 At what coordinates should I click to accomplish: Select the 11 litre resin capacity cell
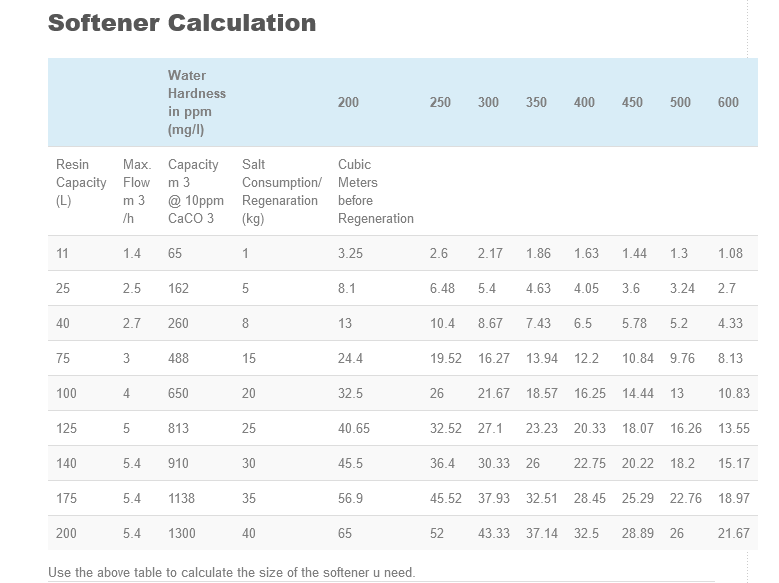(x=62, y=254)
